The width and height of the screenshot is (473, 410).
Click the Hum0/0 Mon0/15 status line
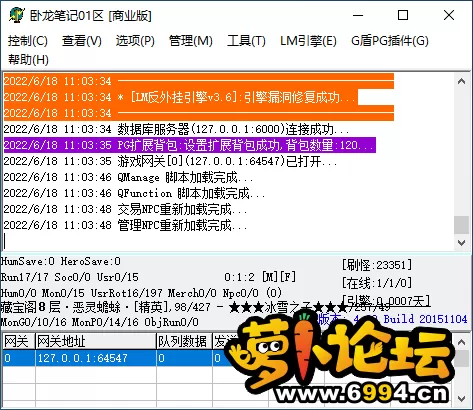click(141, 293)
